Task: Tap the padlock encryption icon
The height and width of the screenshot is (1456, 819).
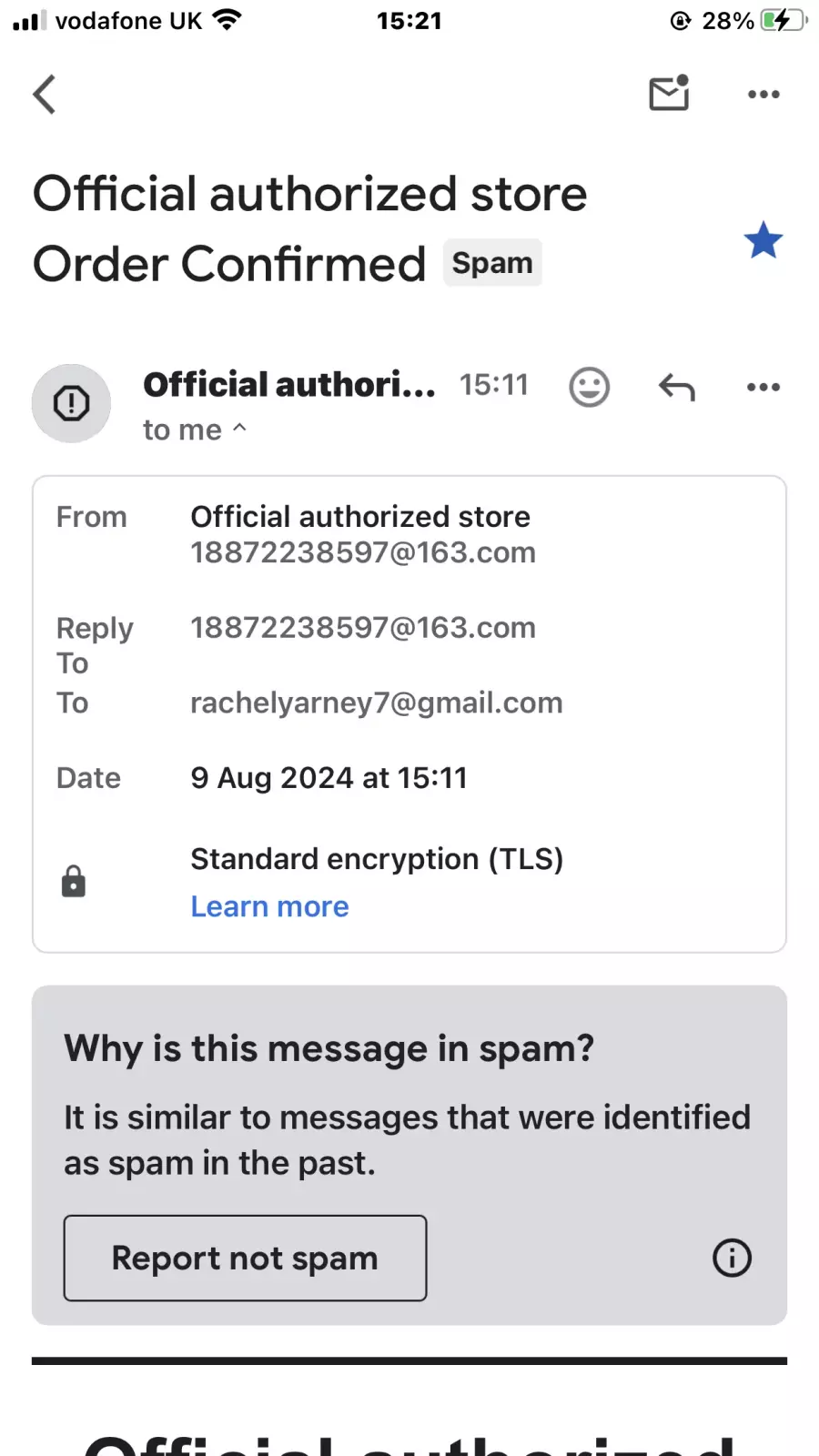Action: coord(74,882)
